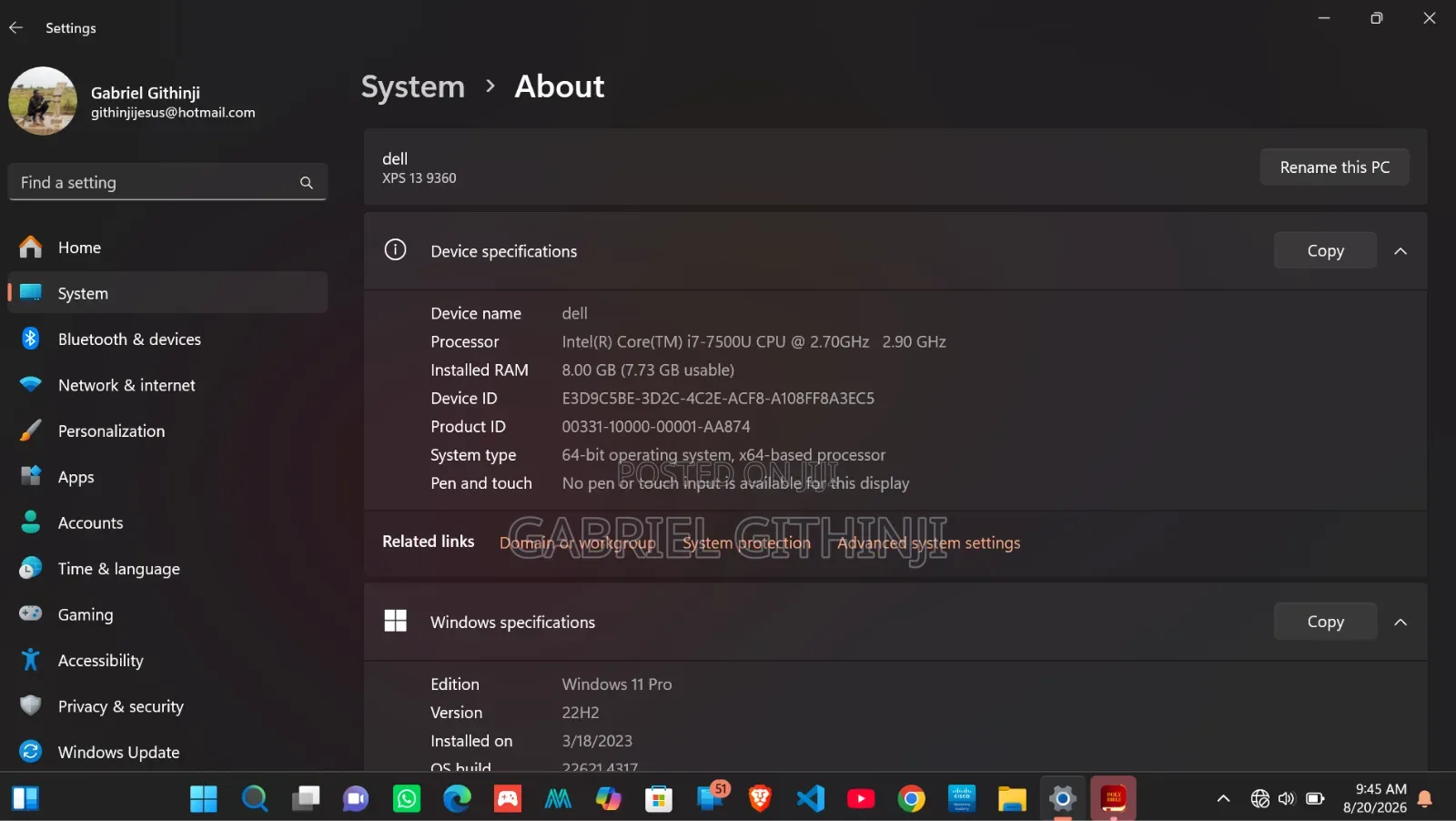
Task: Copy the Device specifications
Action: tap(1325, 251)
